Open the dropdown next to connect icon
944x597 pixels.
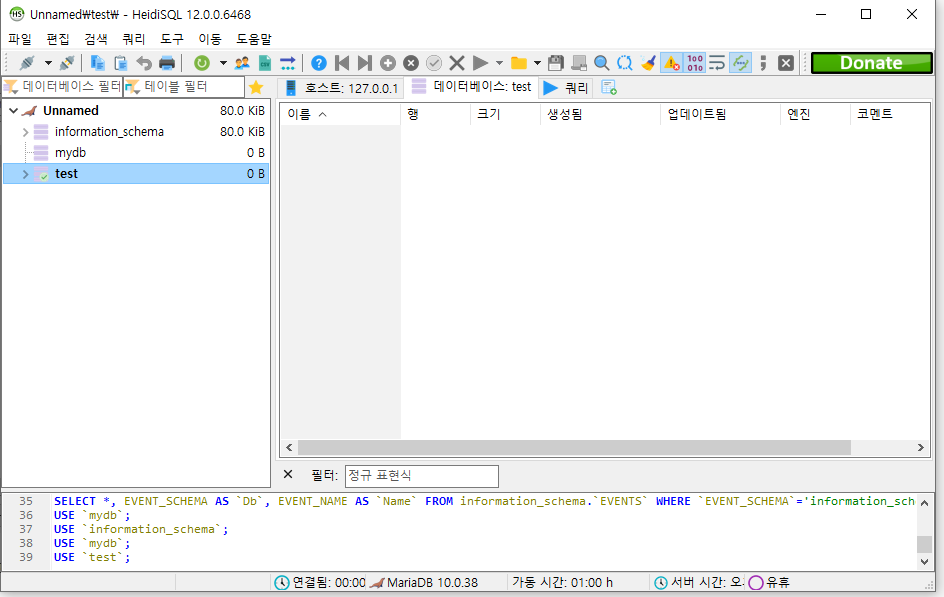(48, 63)
